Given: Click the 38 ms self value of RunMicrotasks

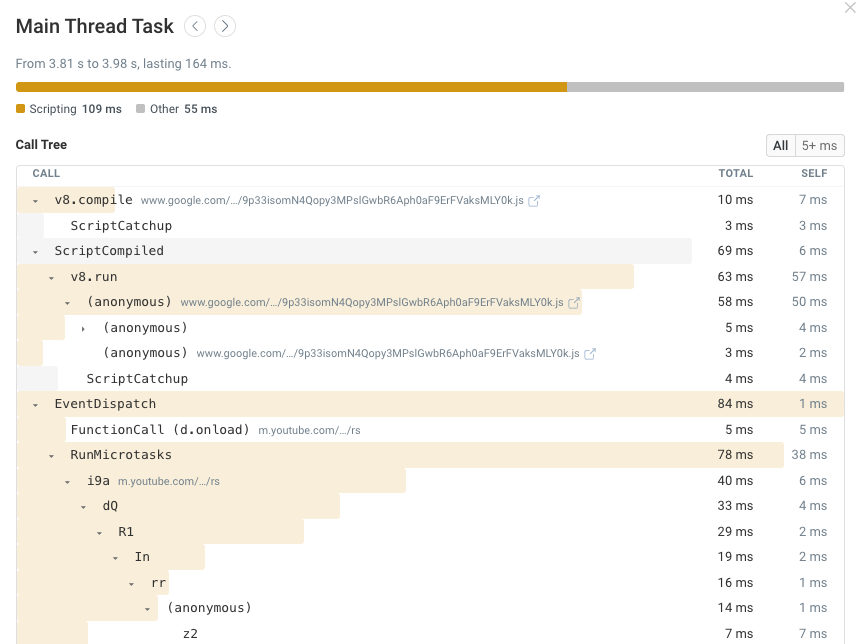Looking at the screenshot, I should (809, 455).
